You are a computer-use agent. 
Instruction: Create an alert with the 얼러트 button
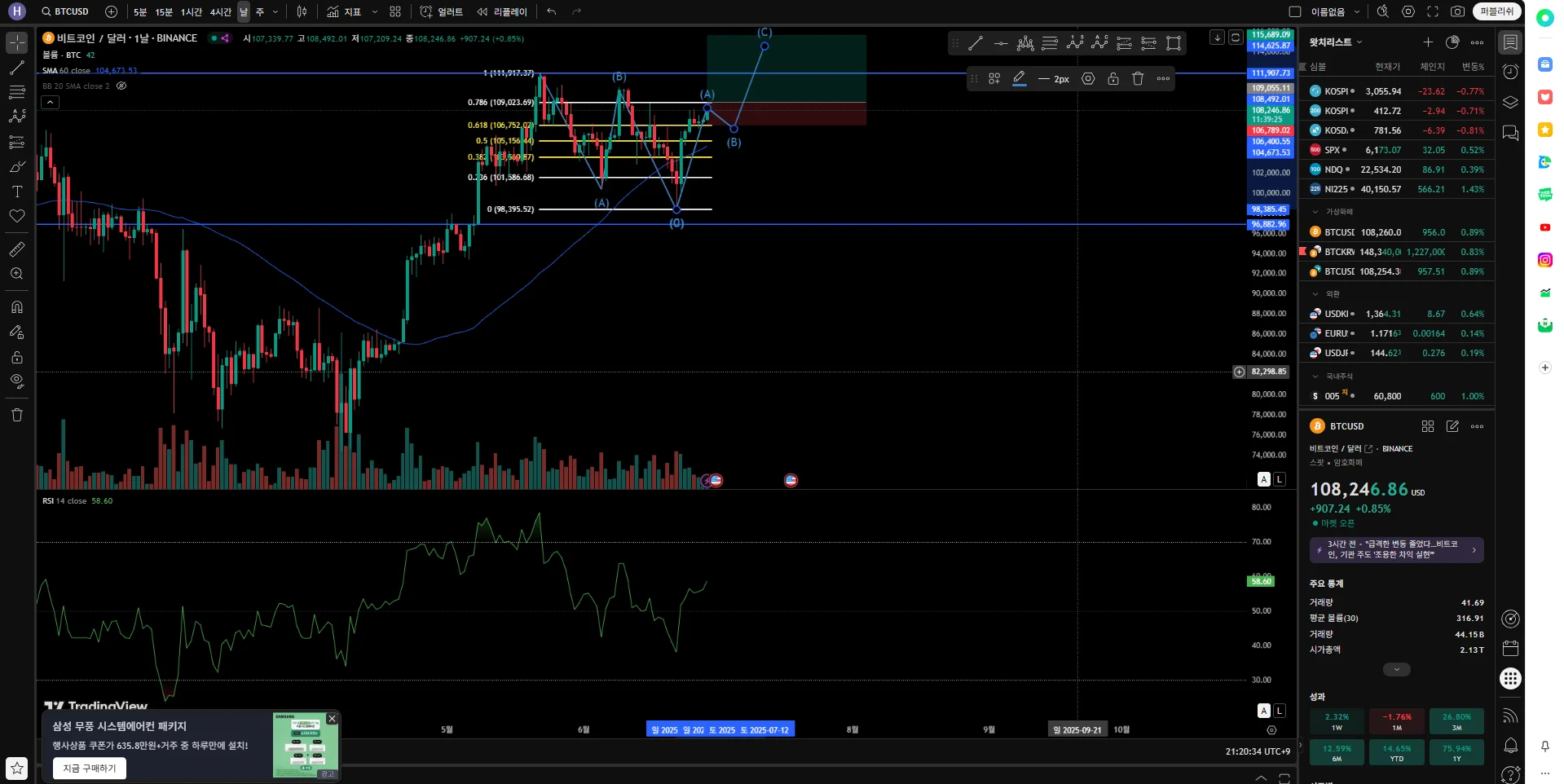click(x=441, y=11)
